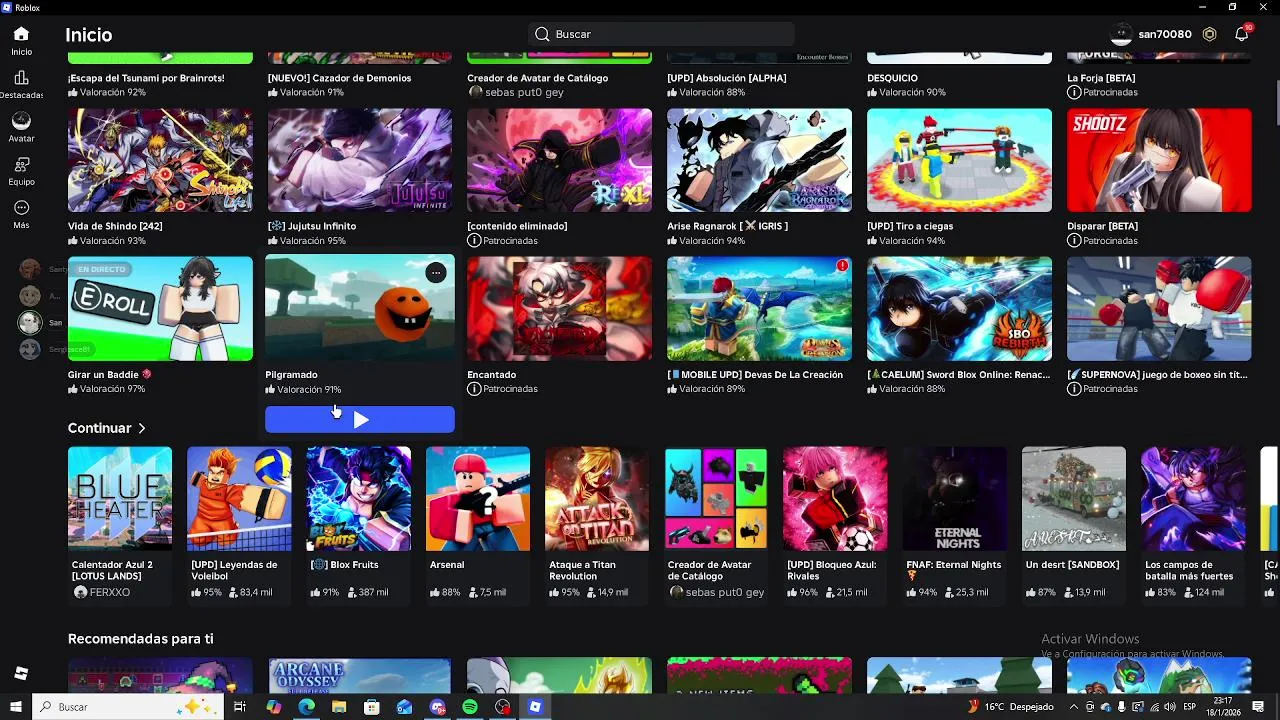Open the three-dots menu on Pilgramado card
Viewport: 1280px width, 720px height.
tap(435, 272)
